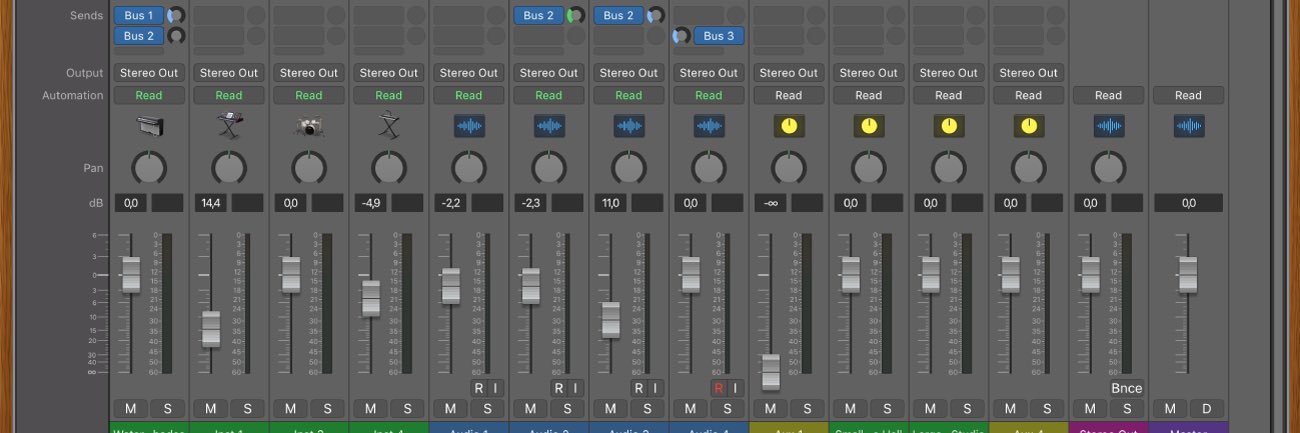
Task: Record-enable R on the -2,2 dB channel
Action: (x=478, y=388)
